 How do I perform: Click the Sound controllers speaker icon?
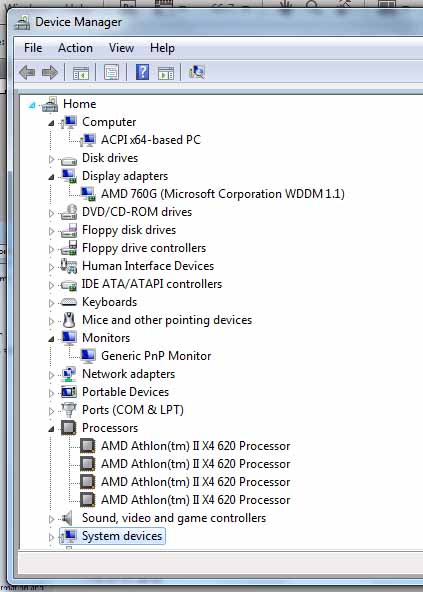pos(68,518)
